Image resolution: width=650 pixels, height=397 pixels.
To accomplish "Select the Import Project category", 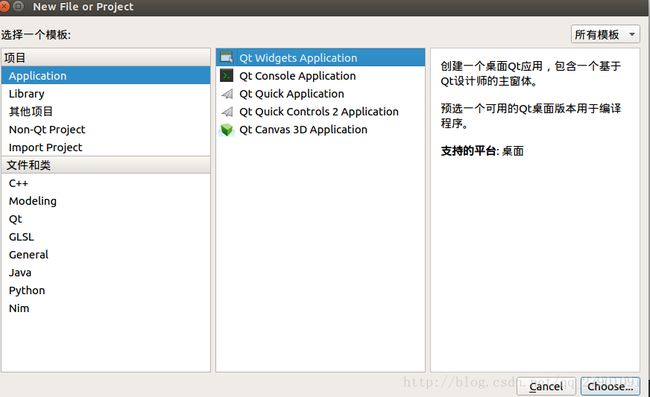I will (x=106, y=147).
